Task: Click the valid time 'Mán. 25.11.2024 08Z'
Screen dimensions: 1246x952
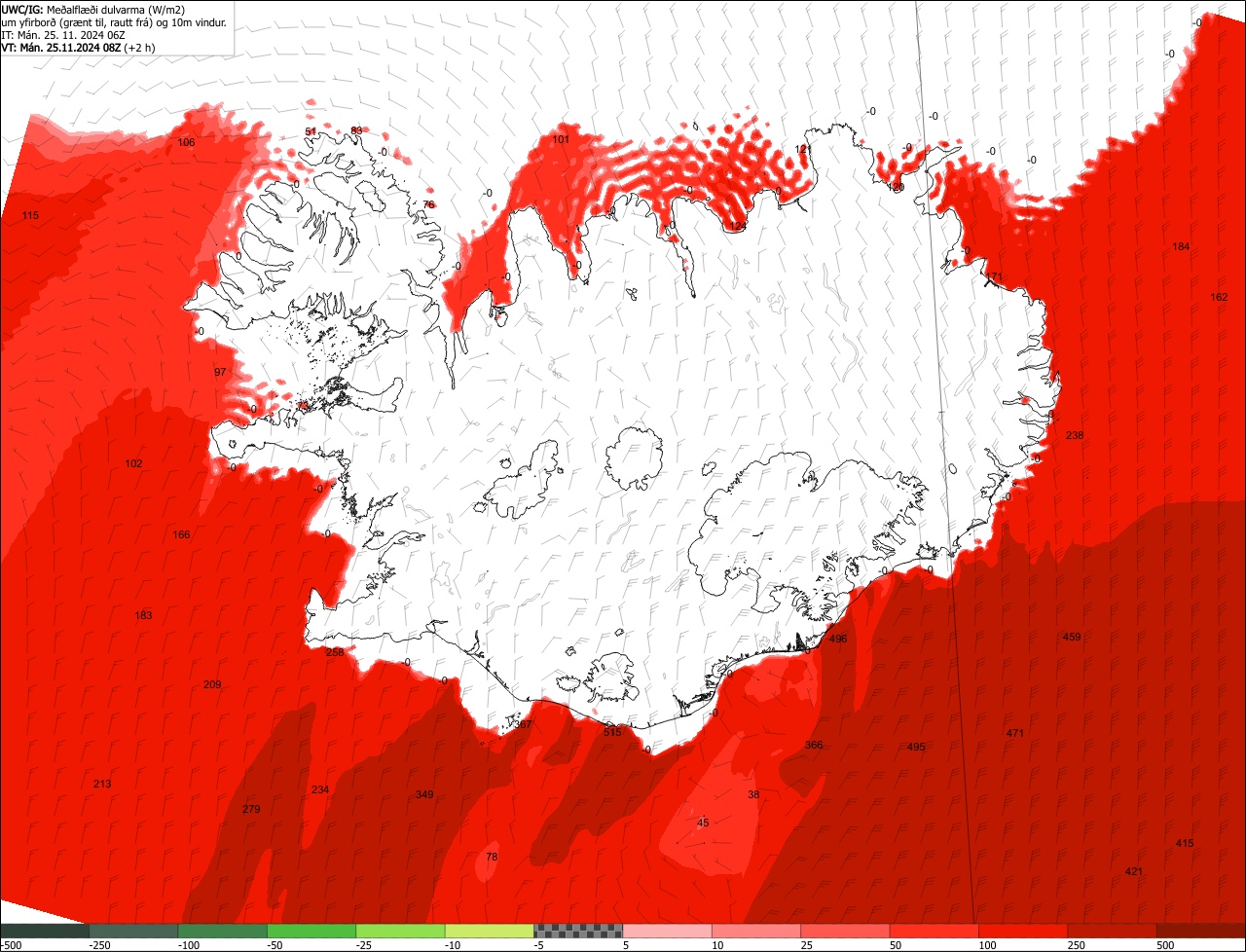Action: [70, 47]
